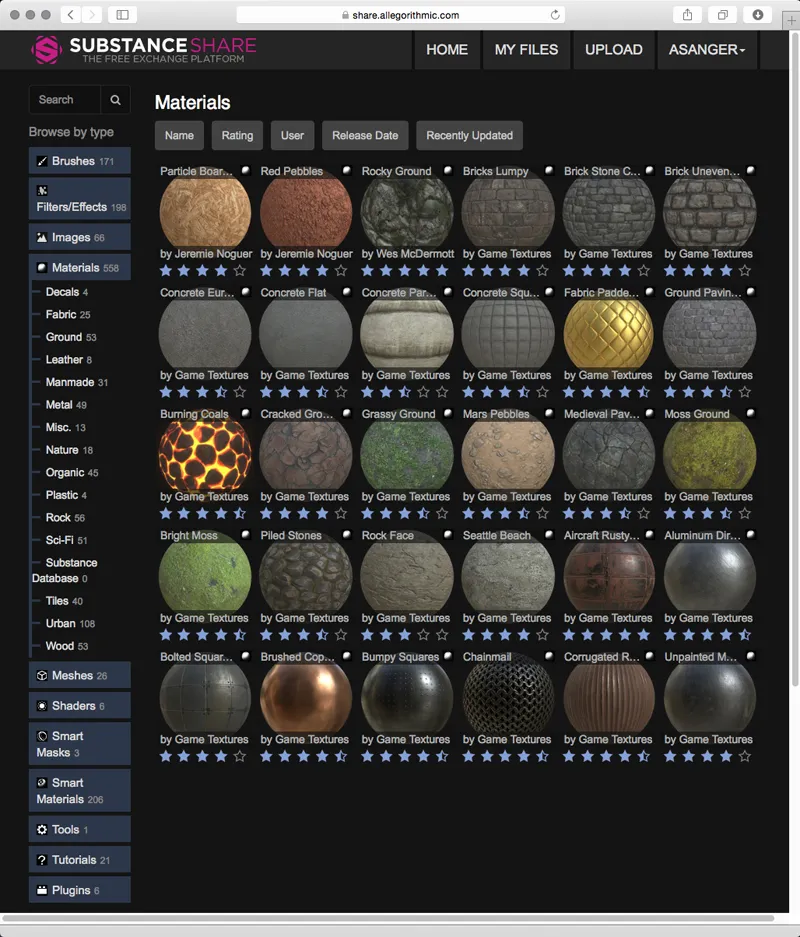
Task: Open the UPLOAD page
Action: [x=614, y=50]
